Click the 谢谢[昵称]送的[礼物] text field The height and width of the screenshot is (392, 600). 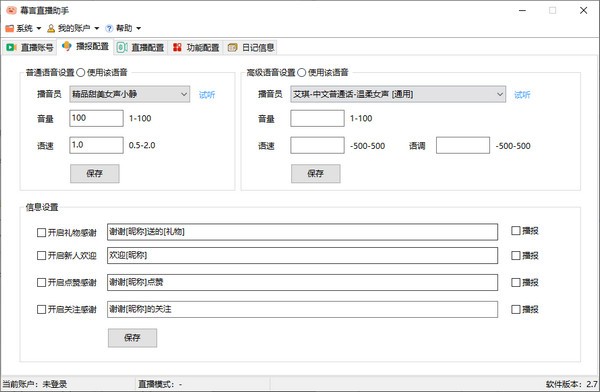point(302,232)
